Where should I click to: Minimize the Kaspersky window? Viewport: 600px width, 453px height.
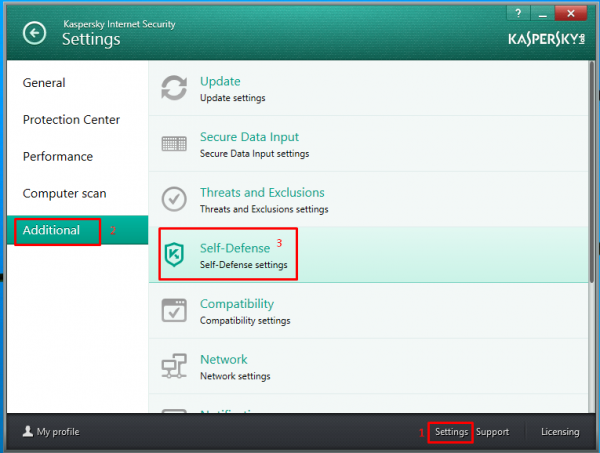pos(542,13)
